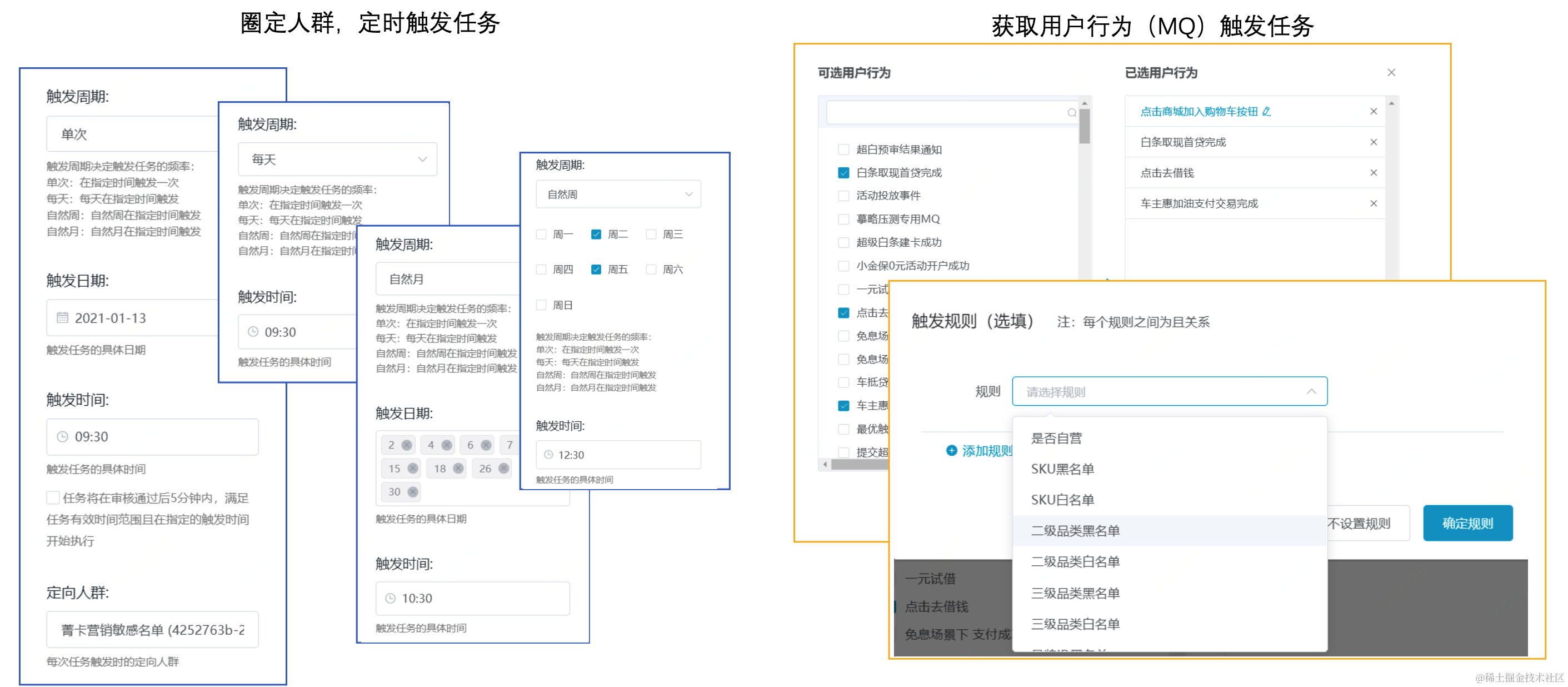1568x687 pixels.
Task: Open the 每天 trigger period dropdown
Action: 337,160
